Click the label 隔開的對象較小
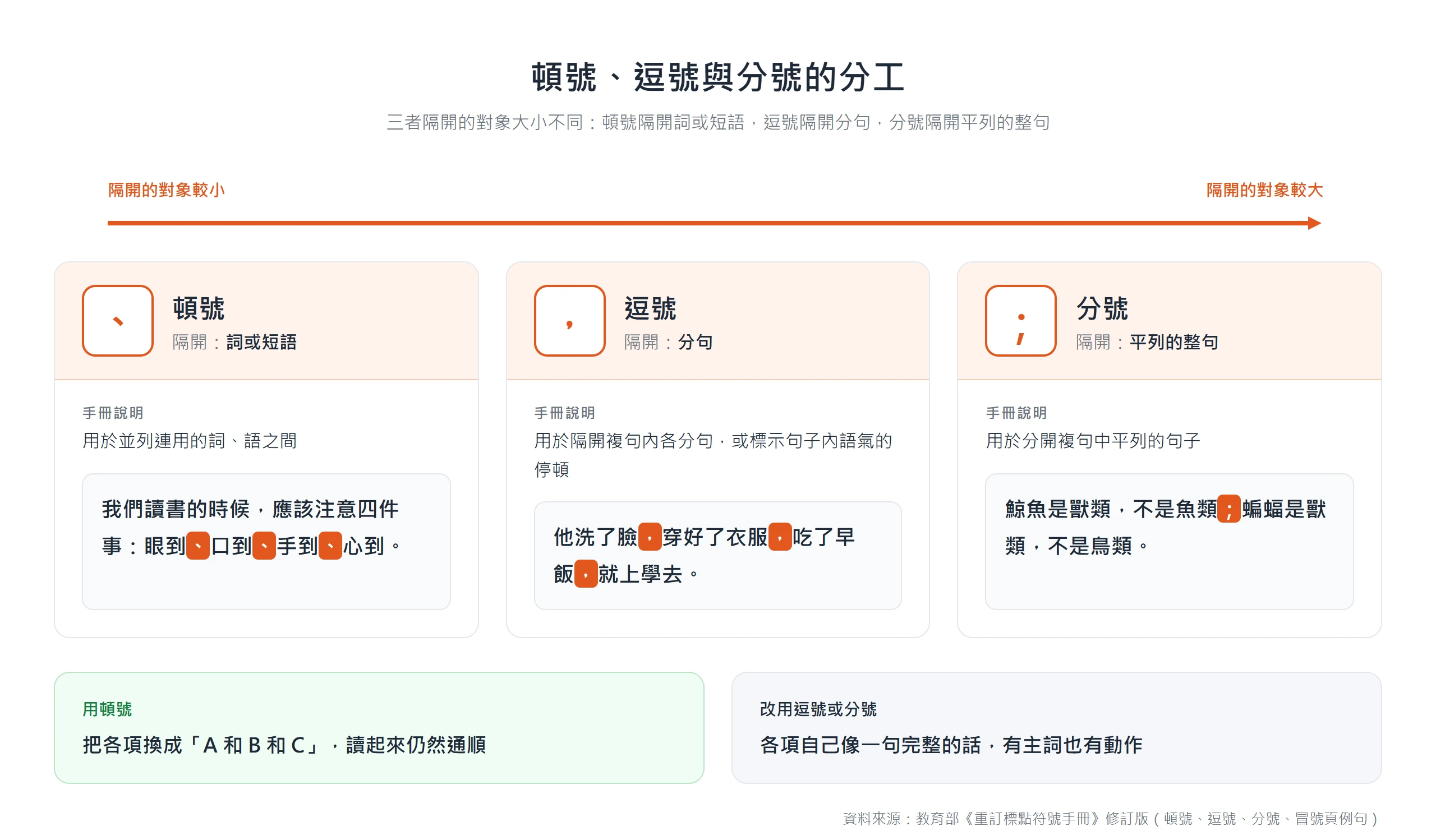This screenshot has width=1436, height=840. click(x=167, y=190)
